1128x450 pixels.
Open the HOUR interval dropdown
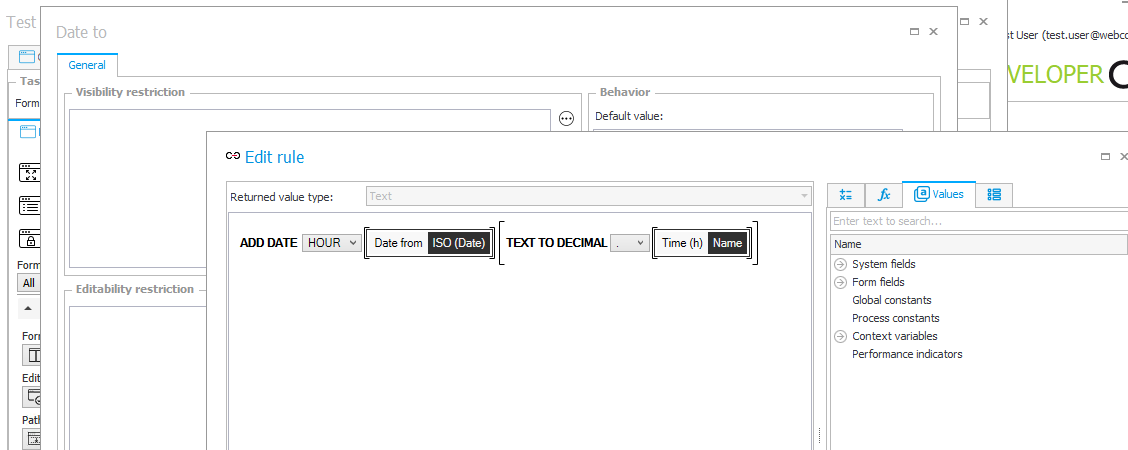332,243
